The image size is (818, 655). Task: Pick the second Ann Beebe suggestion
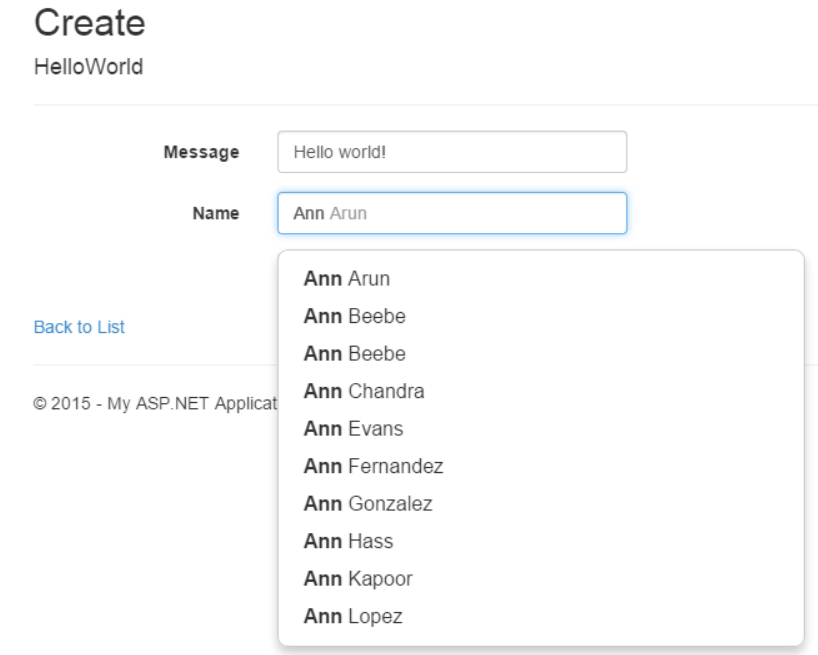pyautogui.click(x=354, y=354)
